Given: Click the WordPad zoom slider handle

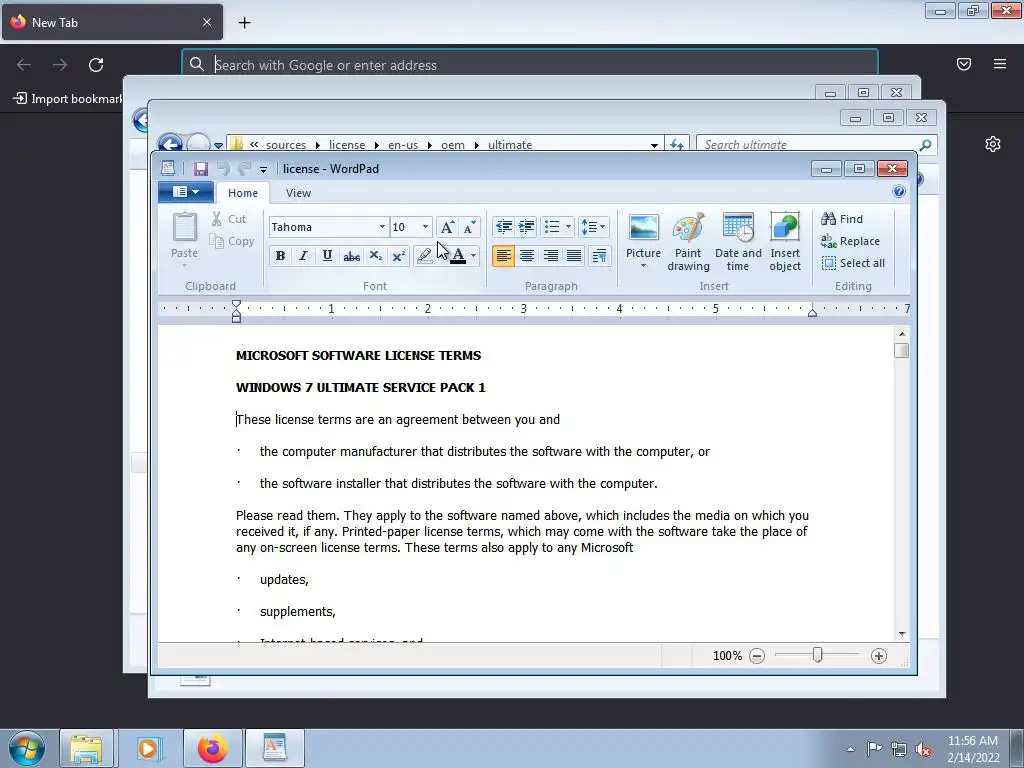Looking at the screenshot, I should click(817, 654).
